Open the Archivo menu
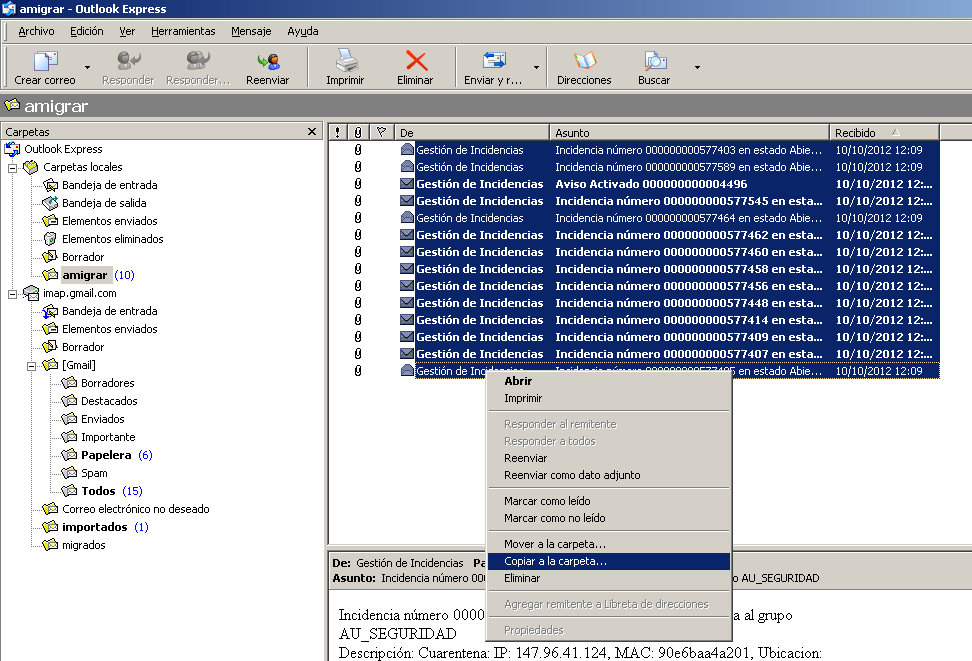The height and width of the screenshot is (661, 972). [x=36, y=31]
